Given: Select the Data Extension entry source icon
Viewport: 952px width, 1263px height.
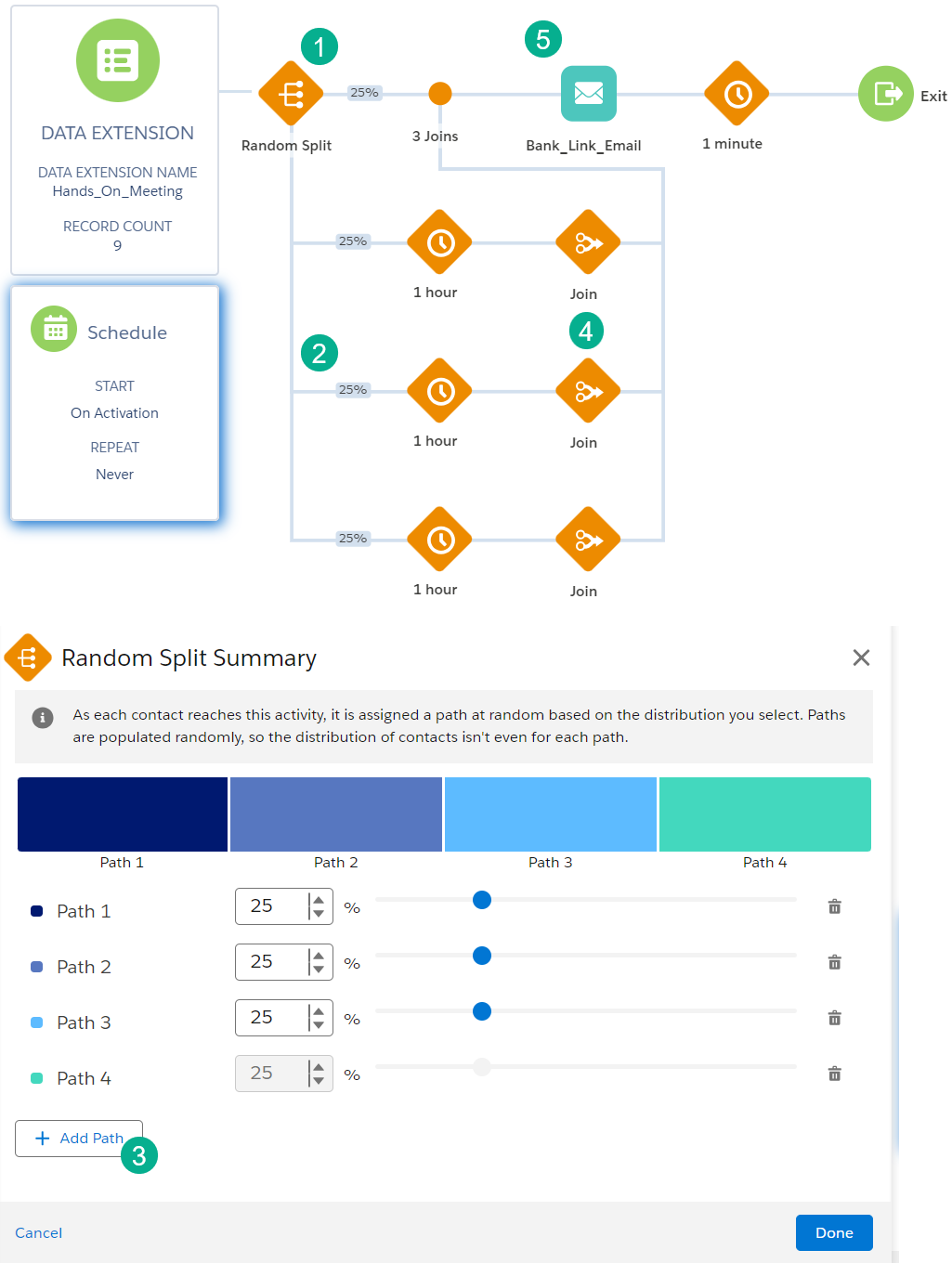Looking at the screenshot, I should pyautogui.click(x=117, y=60).
